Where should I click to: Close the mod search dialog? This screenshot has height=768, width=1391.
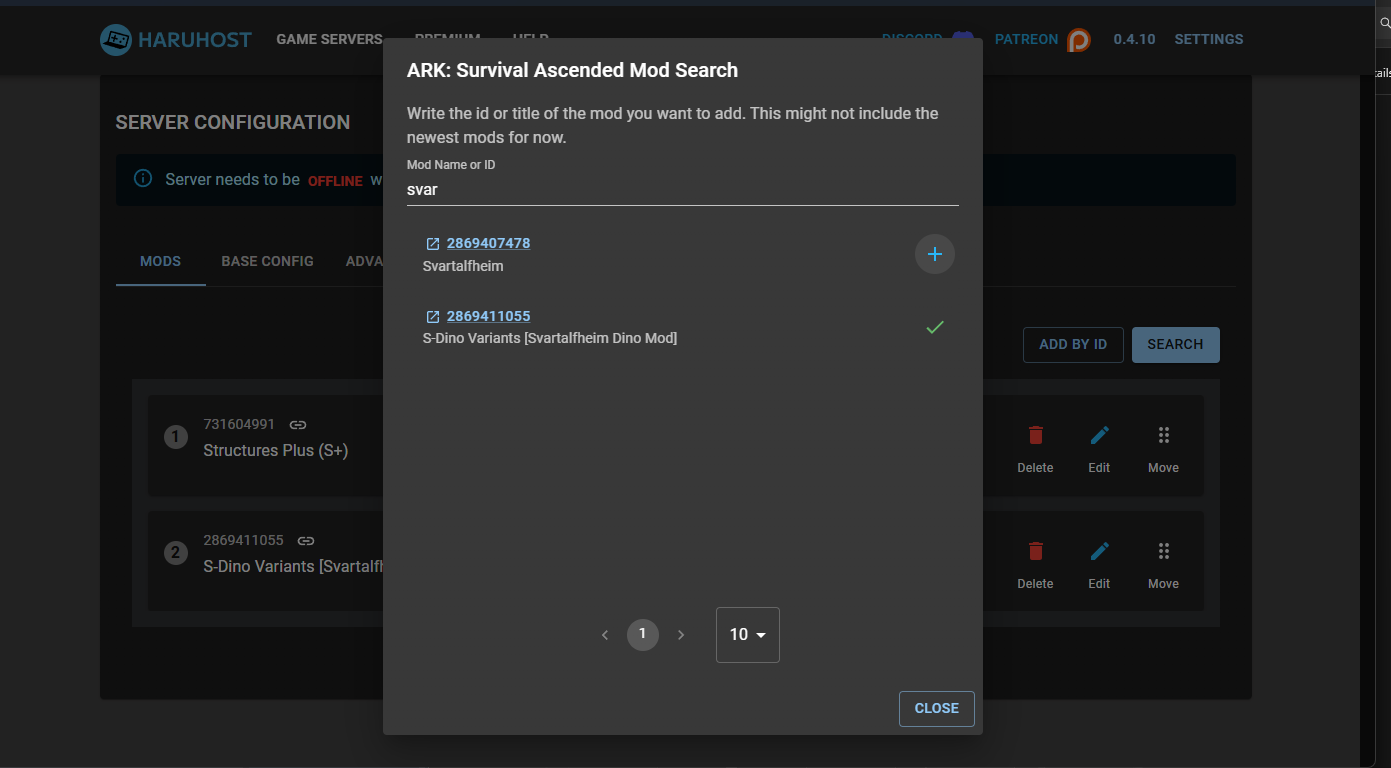point(936,708)
